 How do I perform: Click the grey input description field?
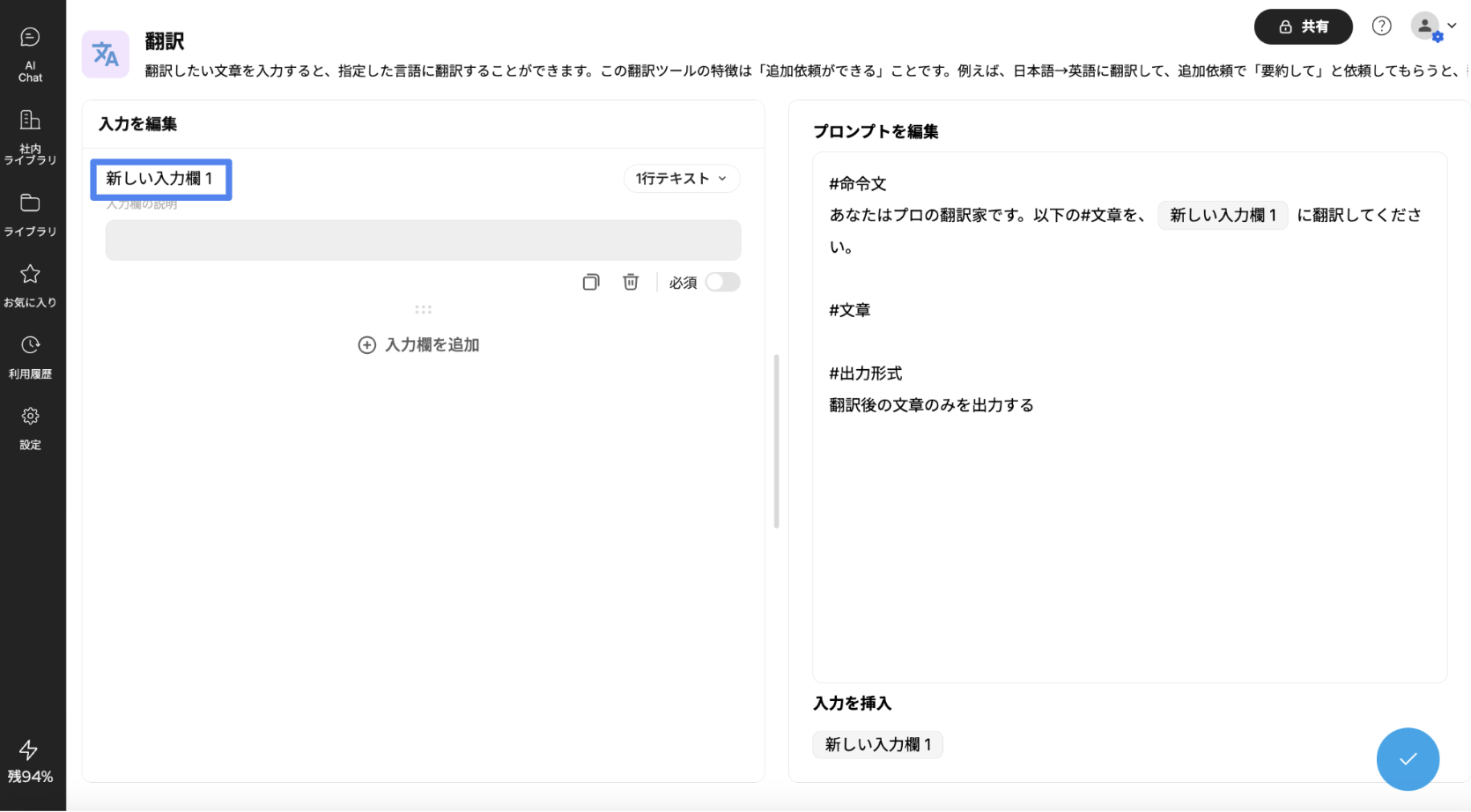point(423,240)
